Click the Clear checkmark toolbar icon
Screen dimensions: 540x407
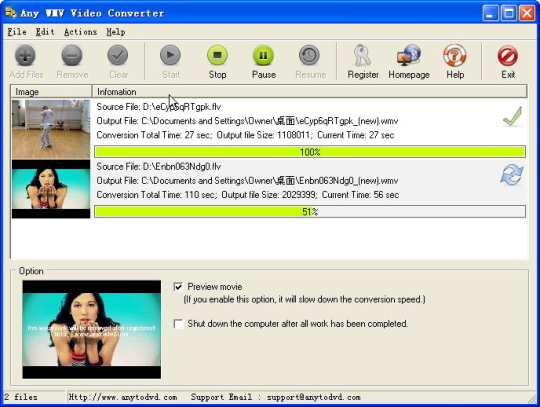click(118, 55)
